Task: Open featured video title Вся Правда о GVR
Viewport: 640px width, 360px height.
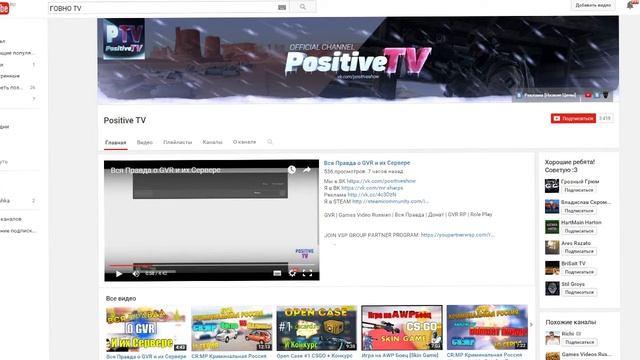Action: pyautogui.click(x=367, y=162)
